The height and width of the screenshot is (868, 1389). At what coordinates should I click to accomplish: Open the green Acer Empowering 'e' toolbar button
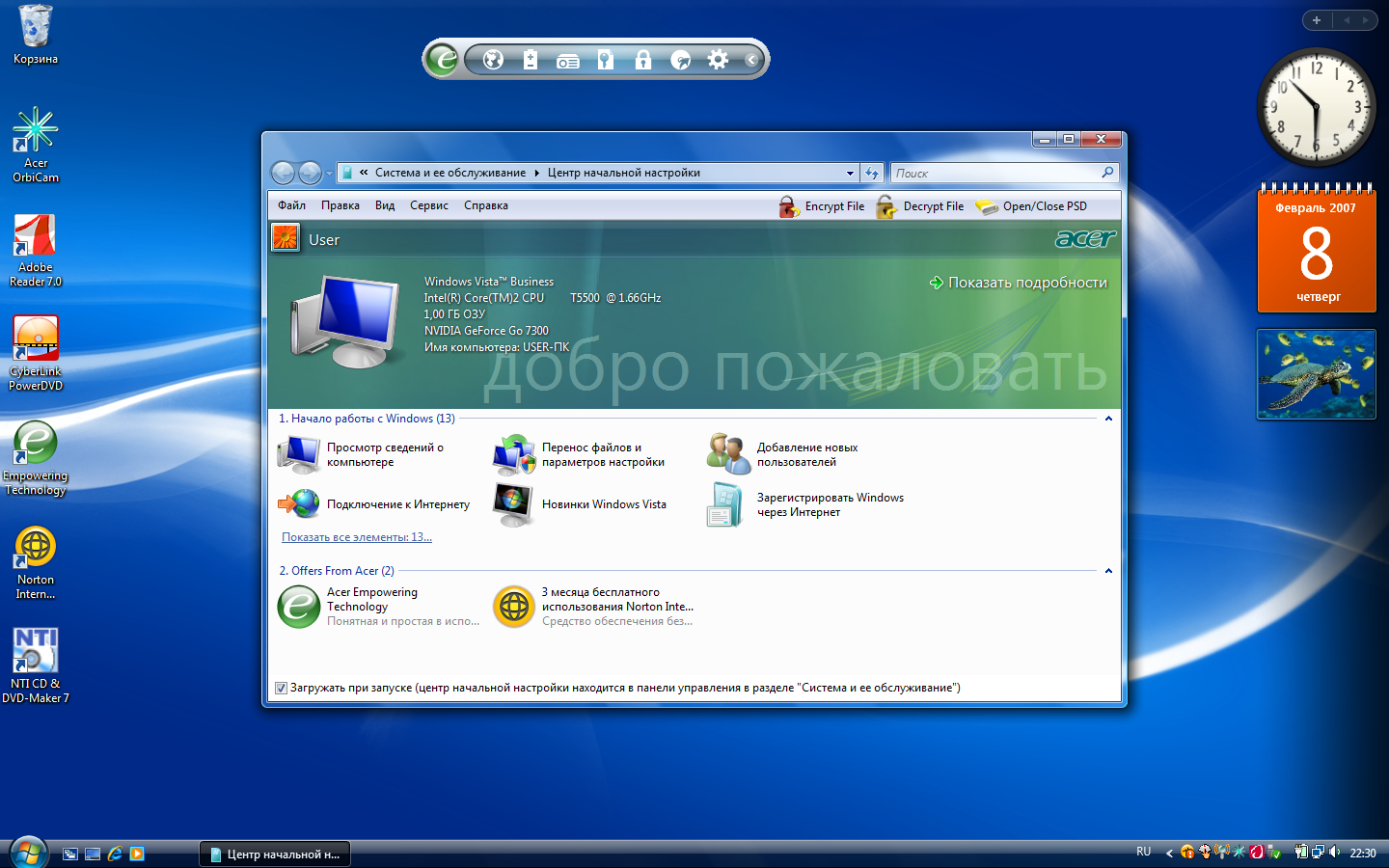coord(443,60)
